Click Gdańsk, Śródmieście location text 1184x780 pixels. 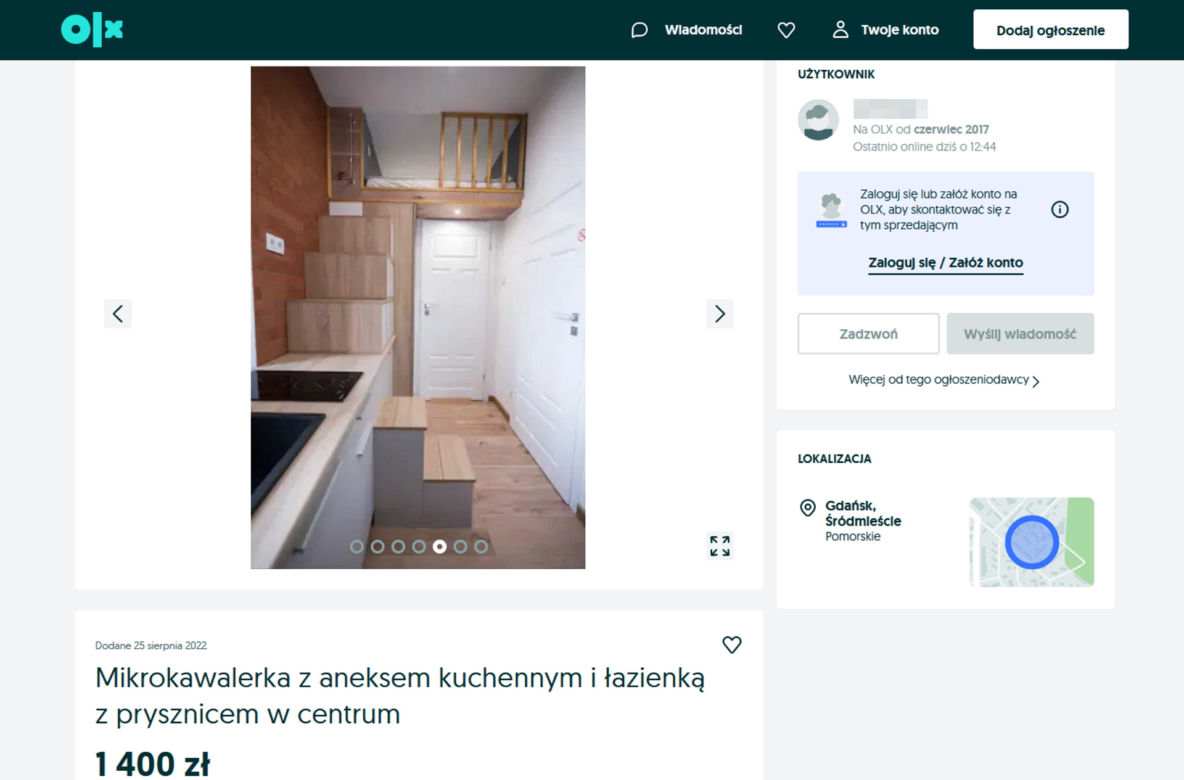pyautogui.click(x=863, y=513)
